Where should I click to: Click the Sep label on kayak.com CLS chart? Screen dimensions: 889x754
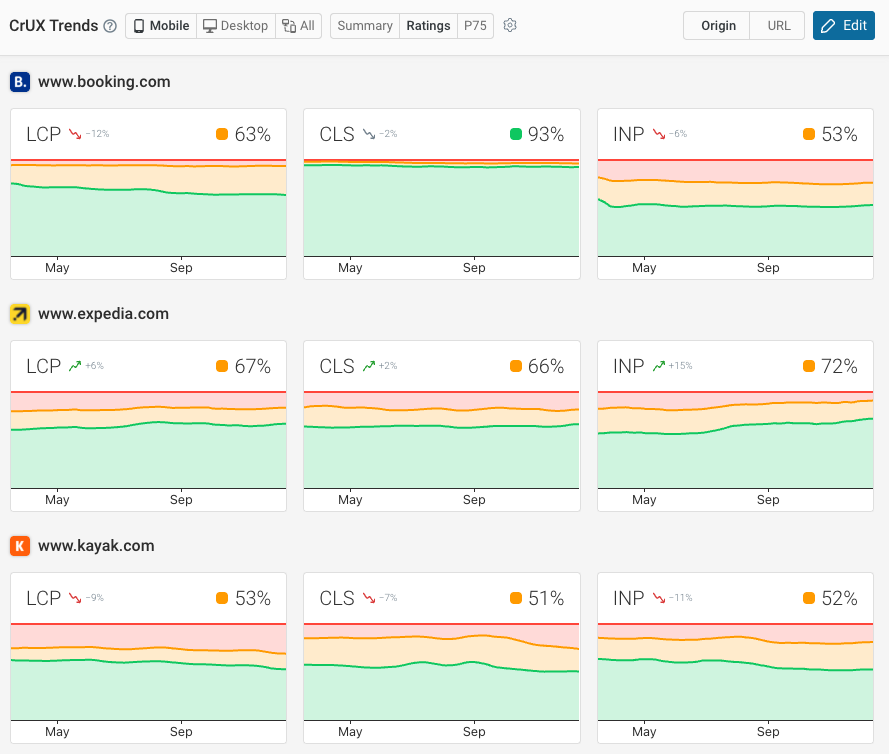[x=474, y=731]
